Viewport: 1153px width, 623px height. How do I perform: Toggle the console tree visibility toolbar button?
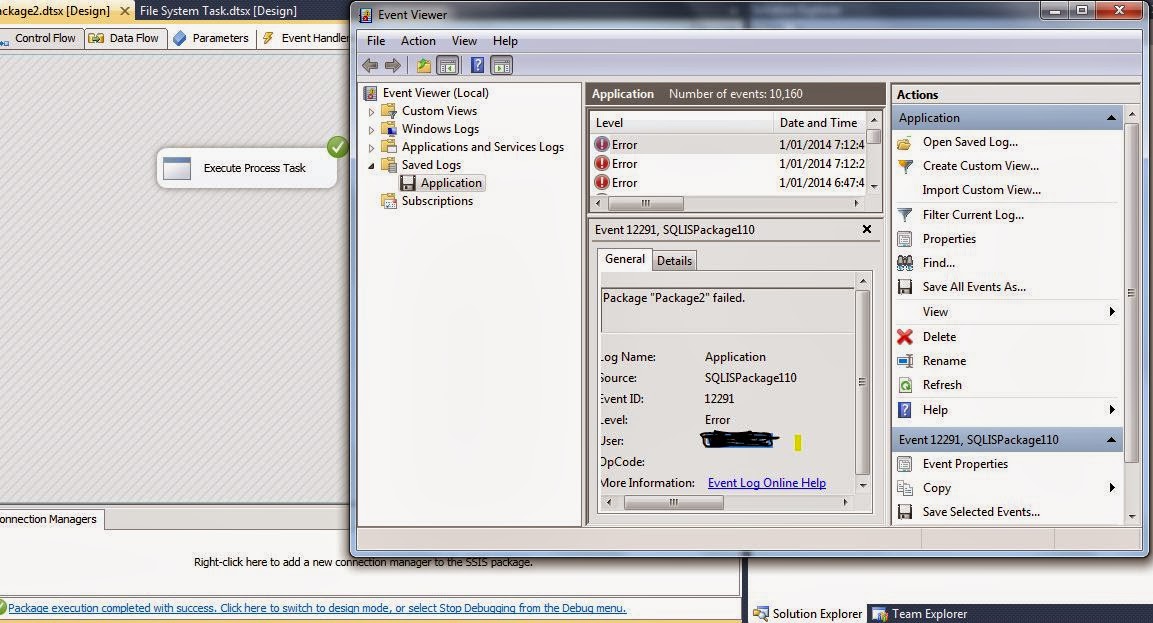(x=447, y=64)
